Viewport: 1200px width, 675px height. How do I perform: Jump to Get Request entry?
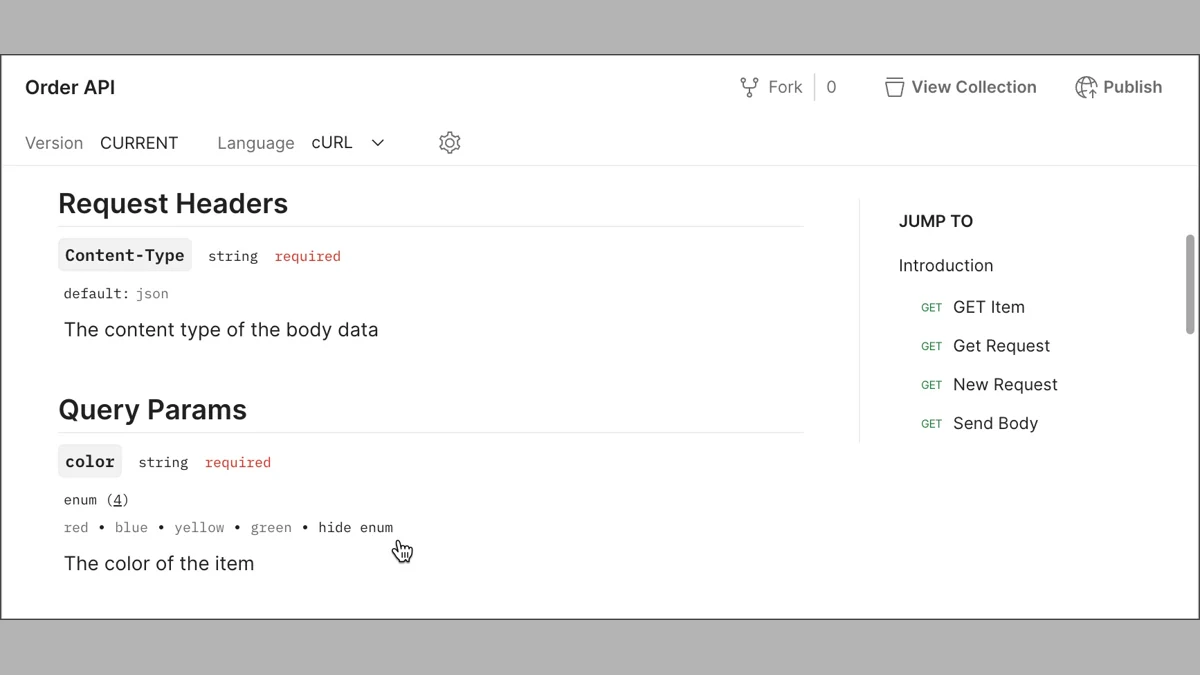click(x=1001, y=346)
